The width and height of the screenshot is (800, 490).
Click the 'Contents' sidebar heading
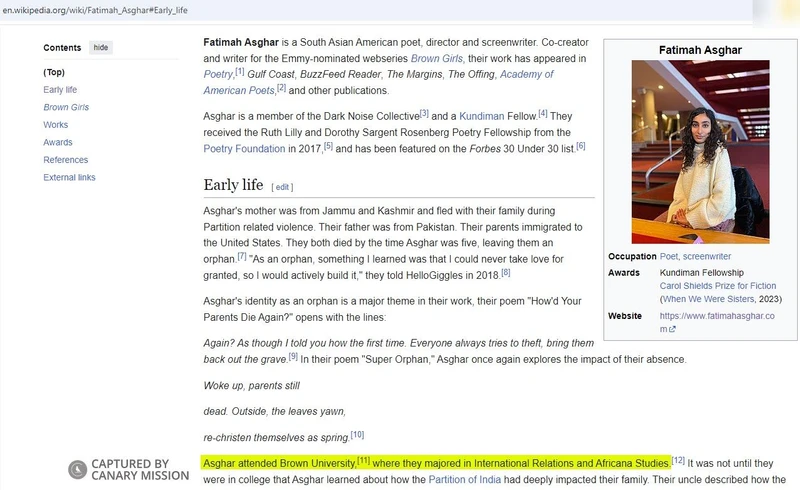pyautogui.click(x=62, y=47)
